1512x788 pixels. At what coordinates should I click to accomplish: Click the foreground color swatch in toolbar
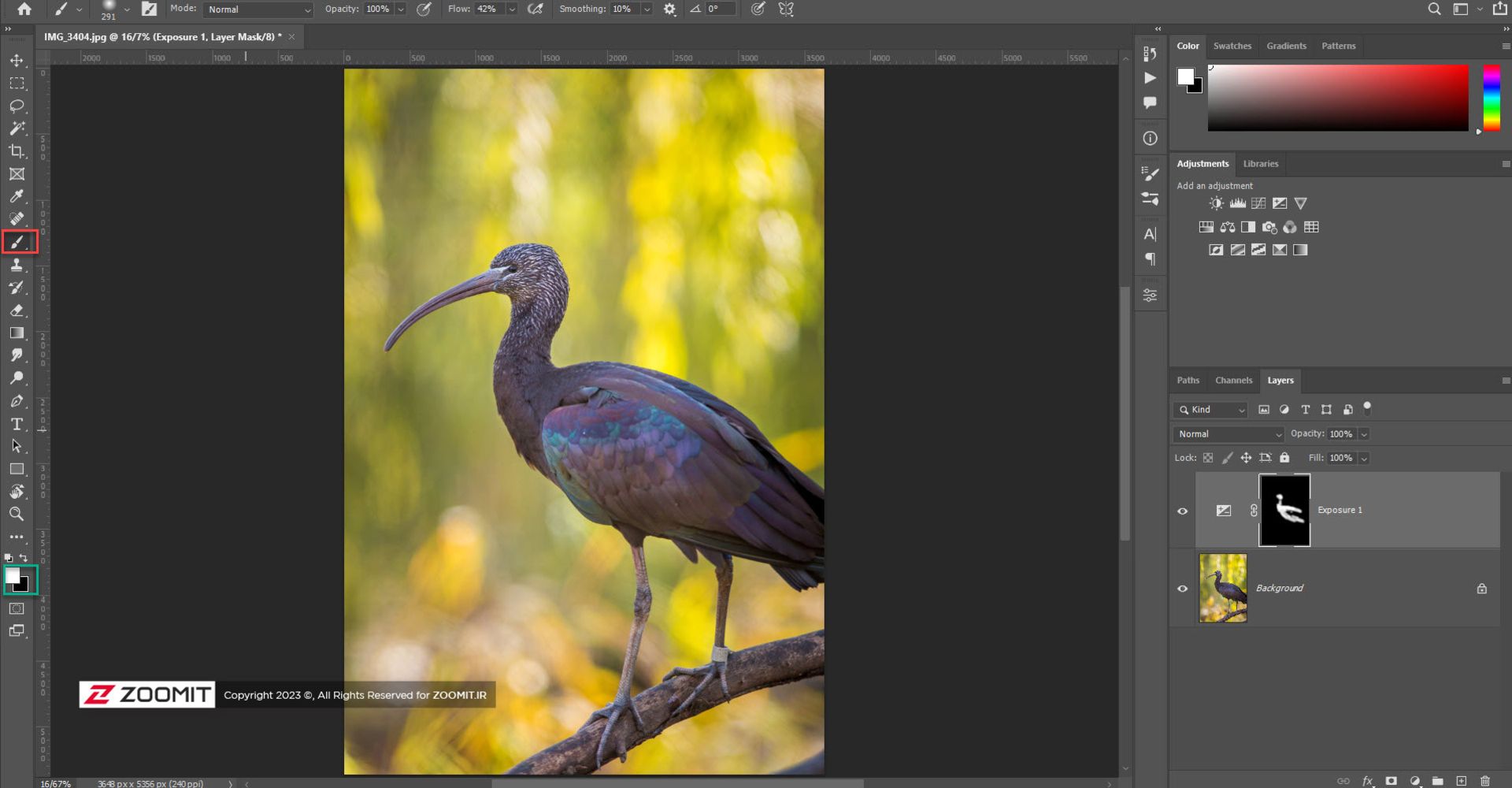coord(13,577)
